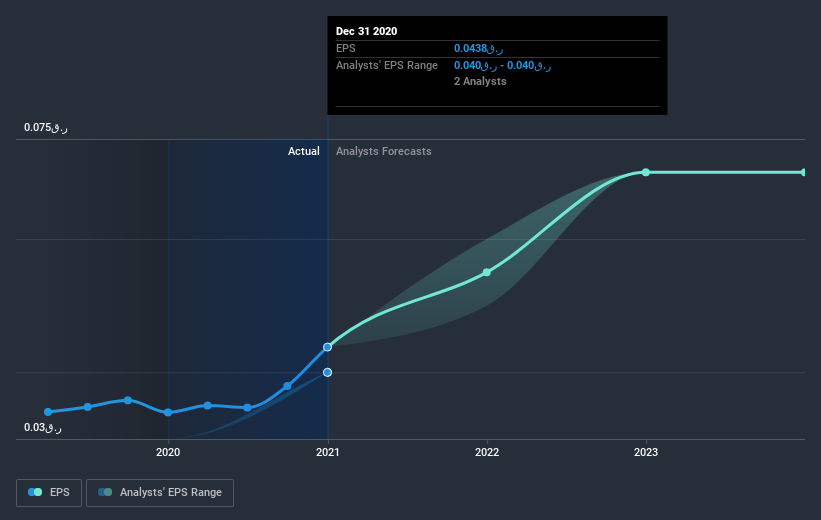This screenshot has height=520, width=821.
Task: Click the 2021 x-axis label
Action: 328,452
